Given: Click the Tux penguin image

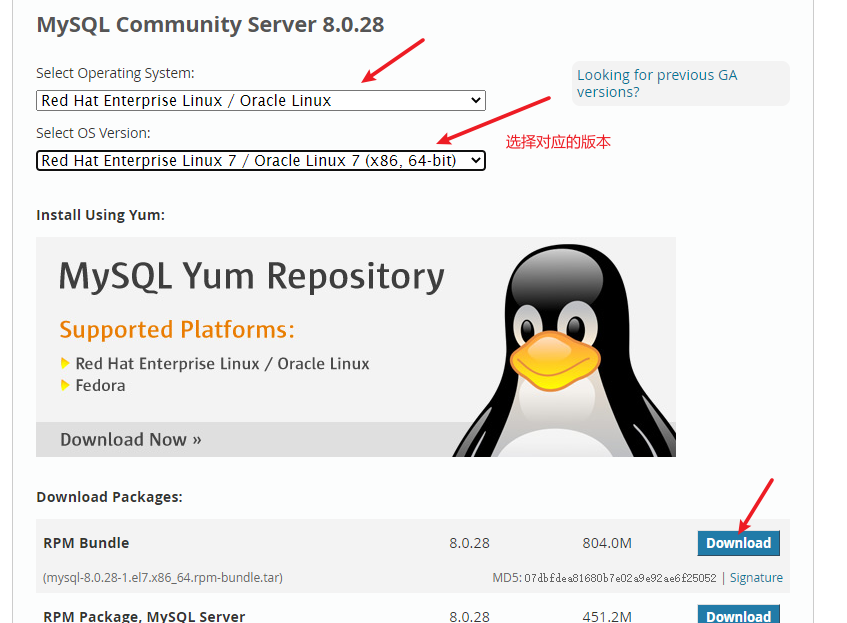Looking at the screenshot, I should click(564, 350).
